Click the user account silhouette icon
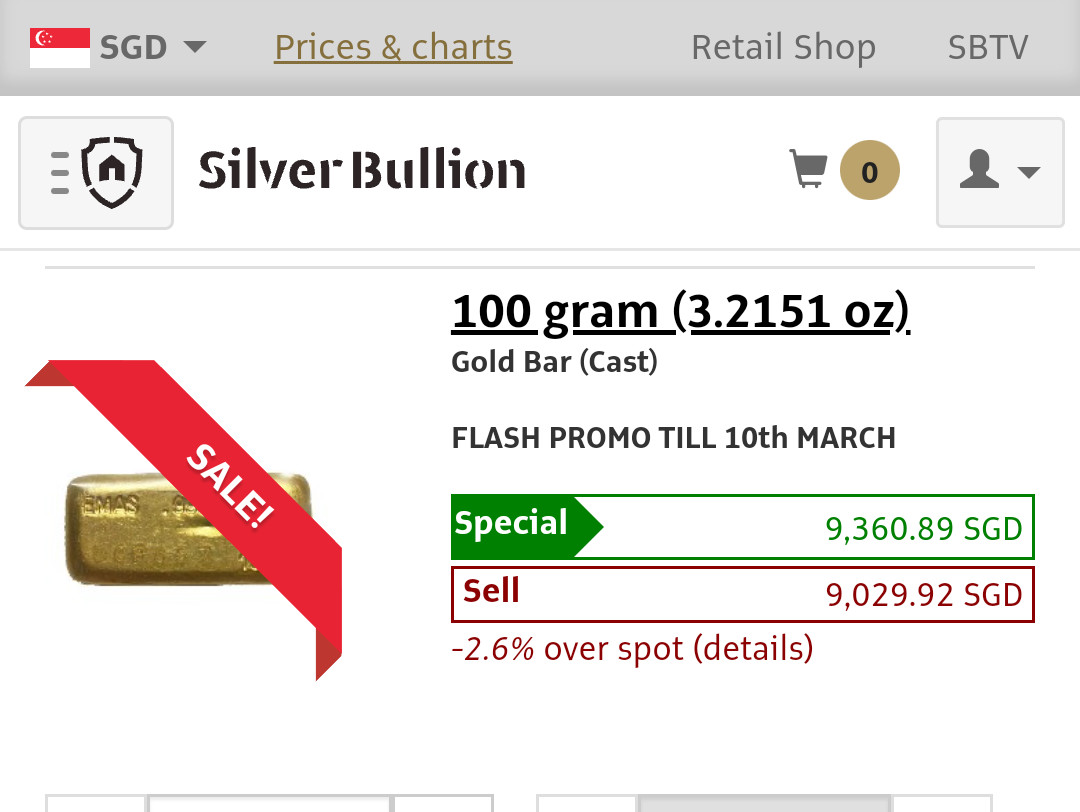Image resolution: width=1080 pixels, height=812 pixels. 979,172
